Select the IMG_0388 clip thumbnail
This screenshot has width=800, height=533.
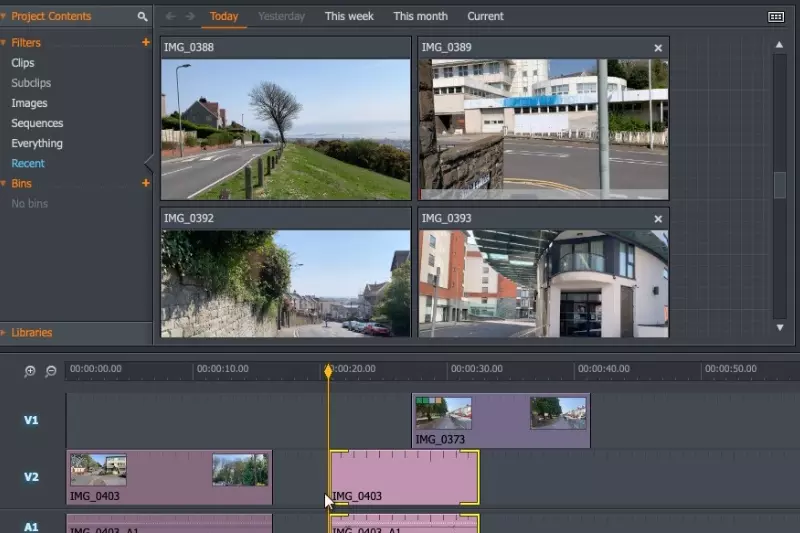(286, 129)
